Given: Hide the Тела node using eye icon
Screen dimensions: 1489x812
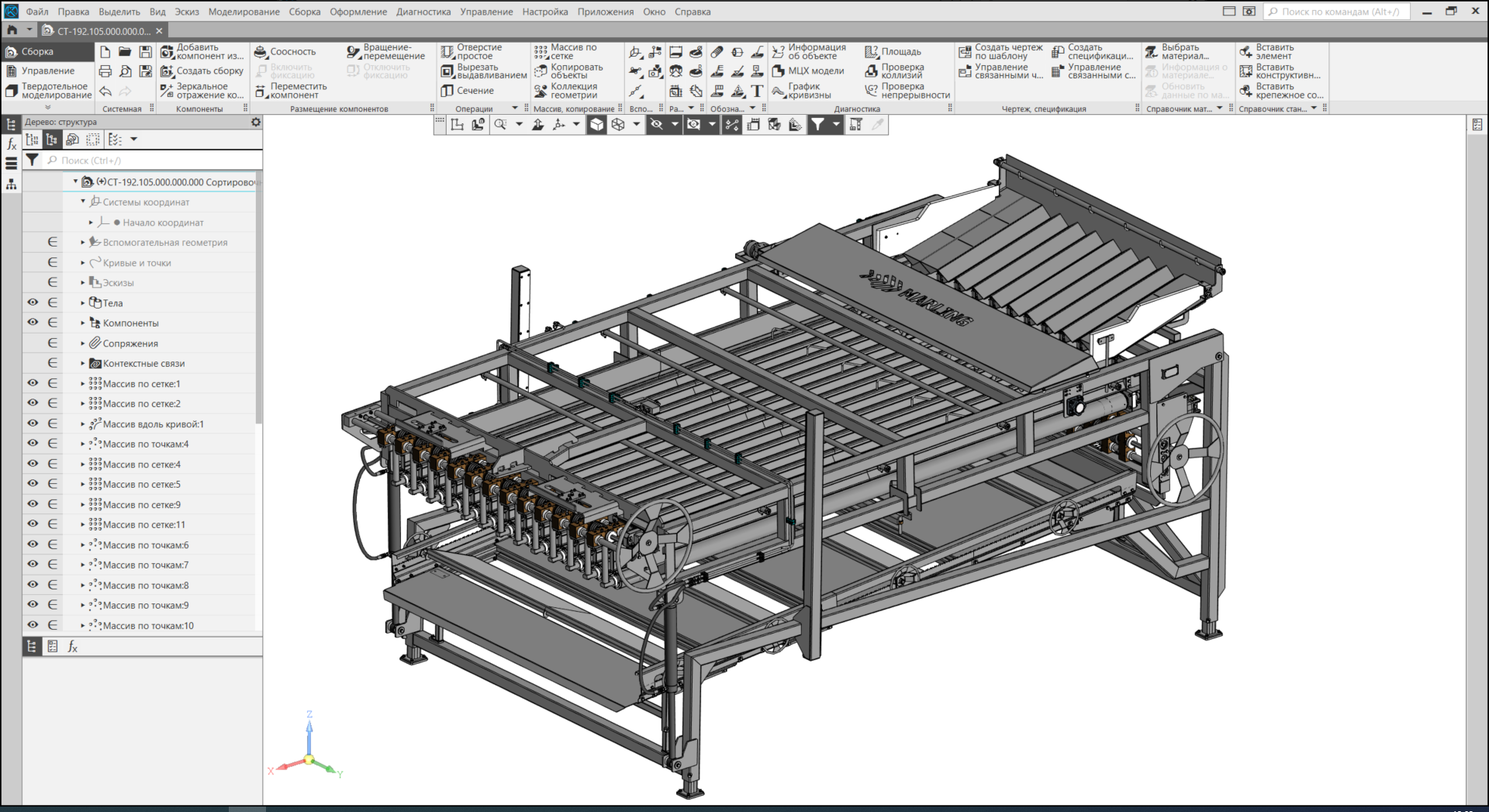Looking at the screenshot, I should [x=33, y=302].
